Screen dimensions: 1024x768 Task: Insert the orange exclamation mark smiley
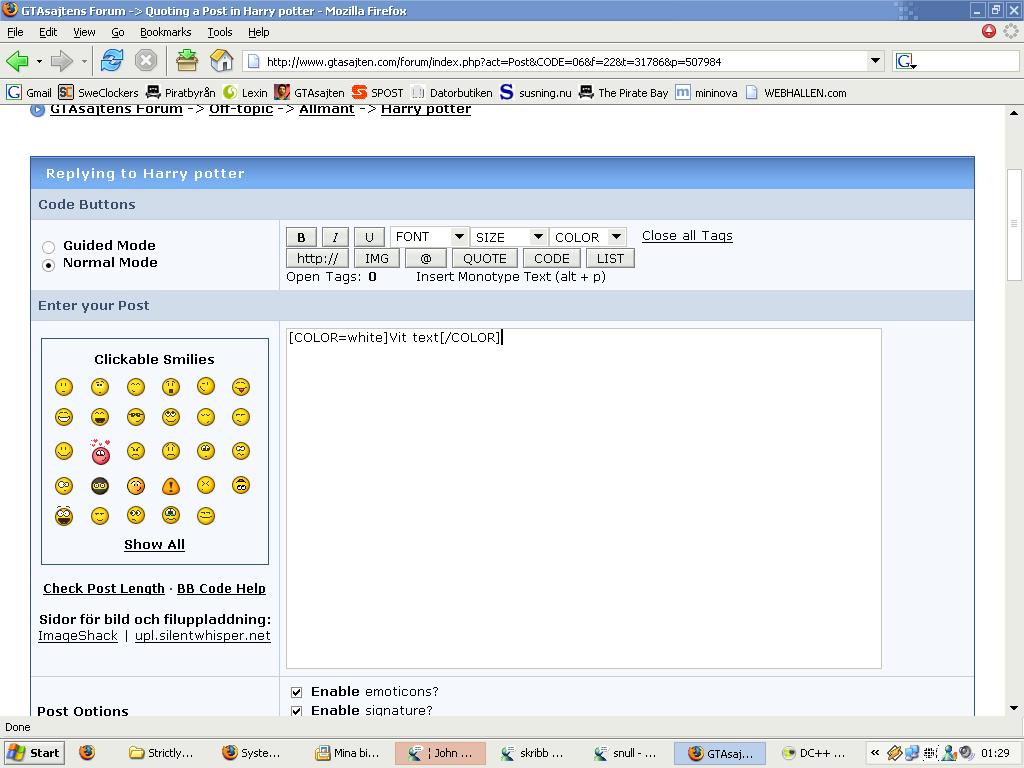170,486
